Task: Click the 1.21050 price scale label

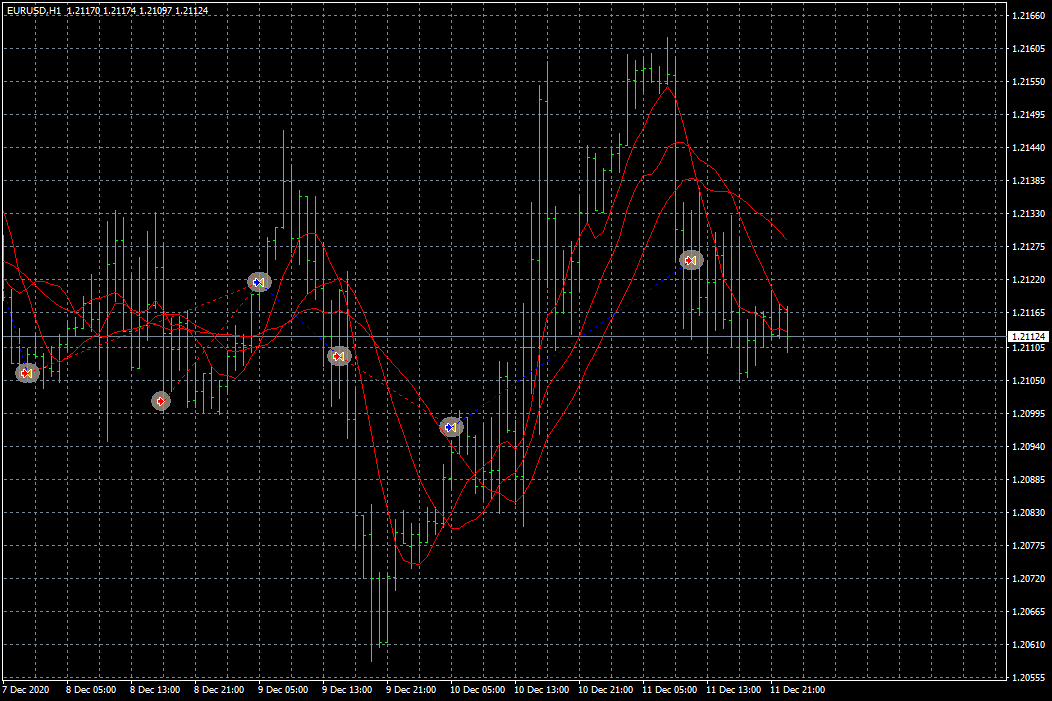Action: (x=1029, y=380)
